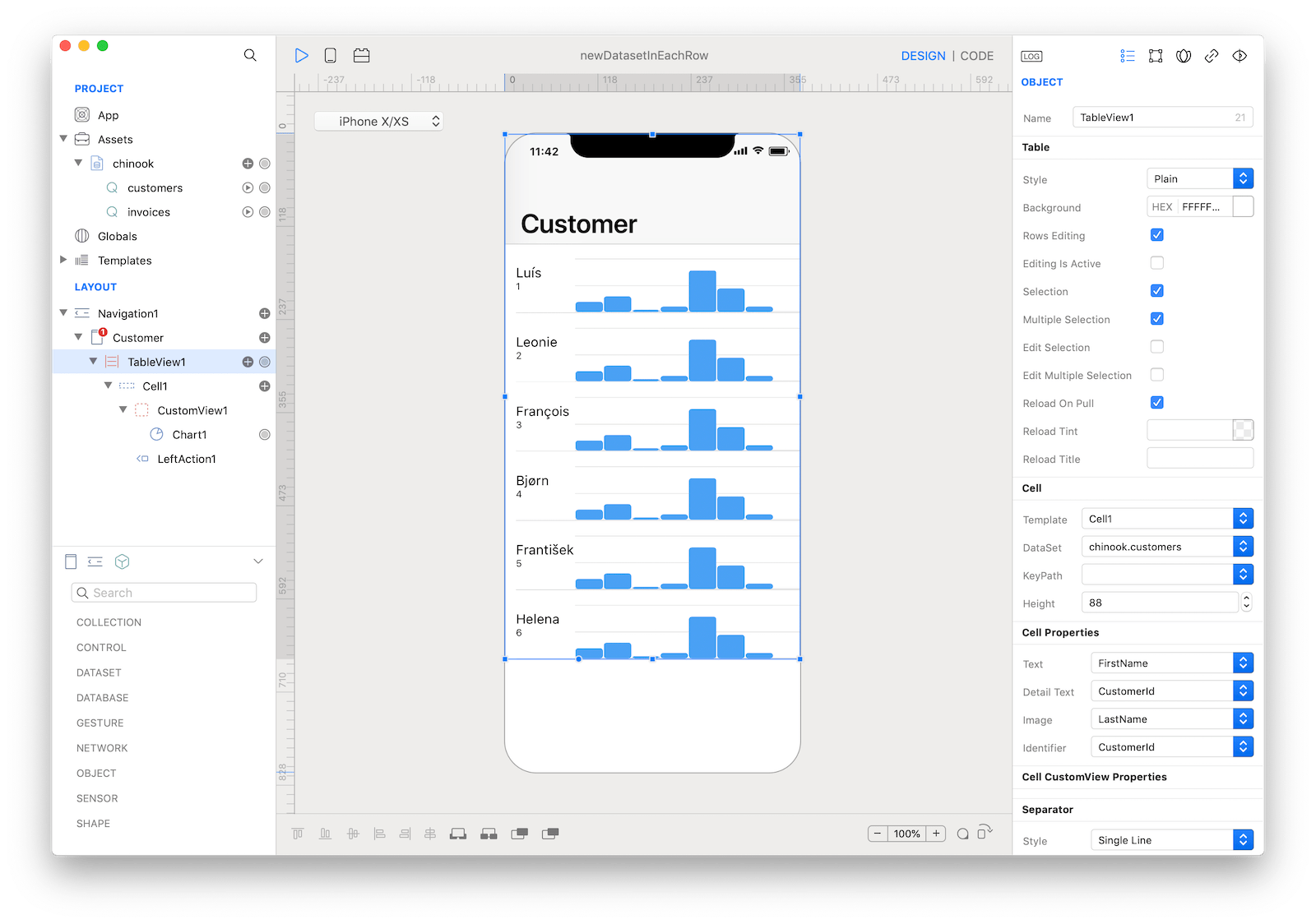This screenshot has width=1316, height=924.
Task: Open the link bindings inspector icon
Action: pos(1212,56)
